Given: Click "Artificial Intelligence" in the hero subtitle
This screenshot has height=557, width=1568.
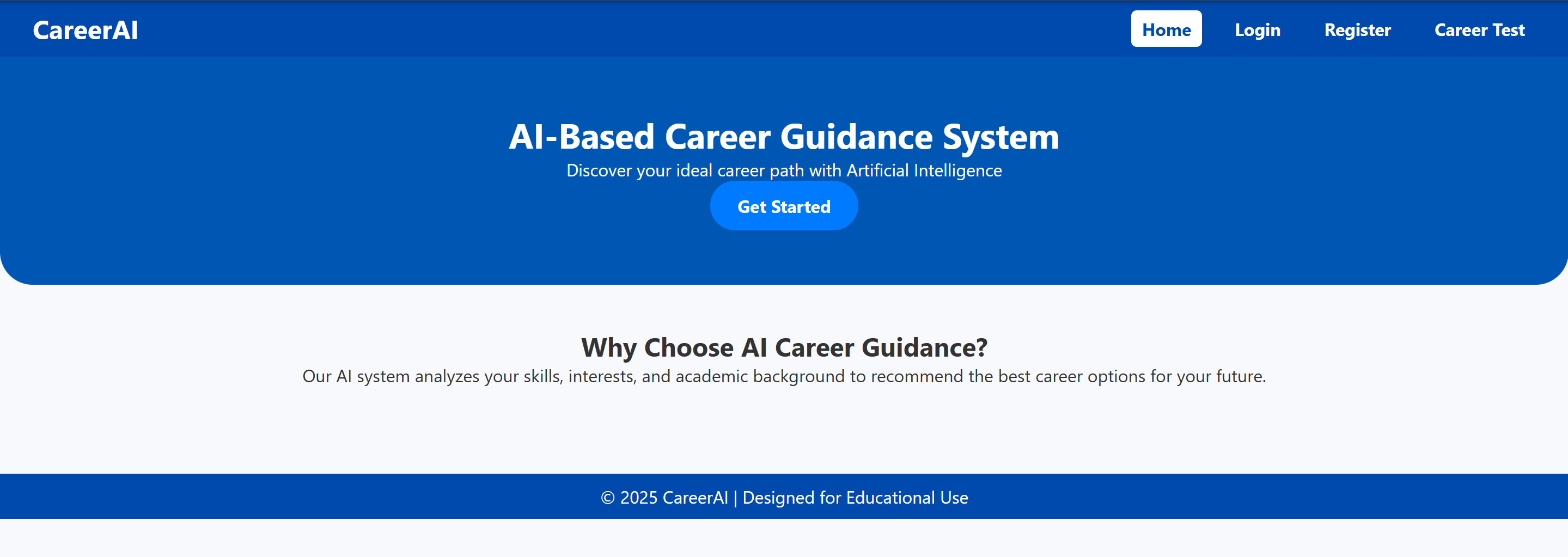Looking at the screenshot, I should point(923,170).
